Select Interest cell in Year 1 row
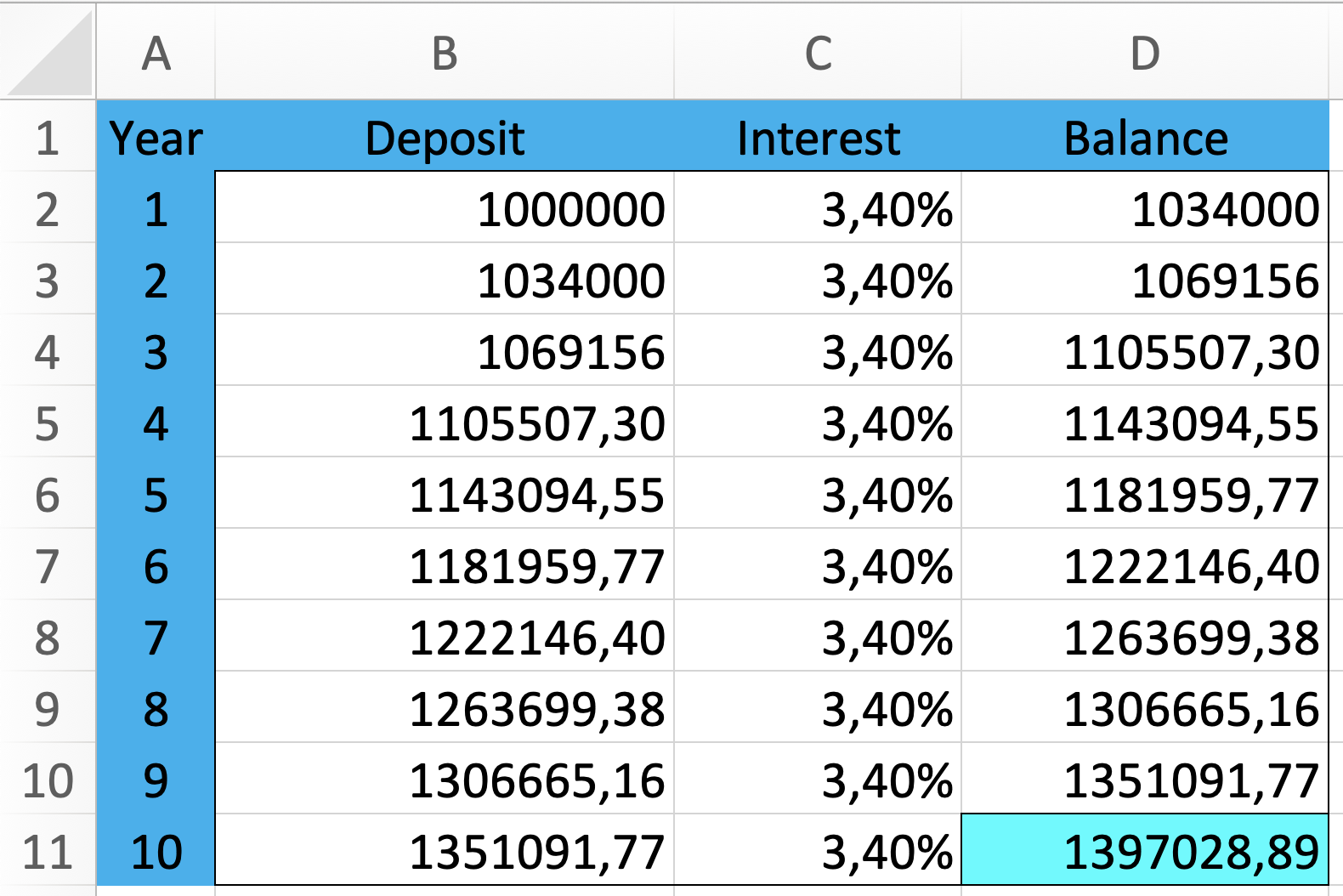Viewport: 1343px width, 896px height. tap(818, 207)
